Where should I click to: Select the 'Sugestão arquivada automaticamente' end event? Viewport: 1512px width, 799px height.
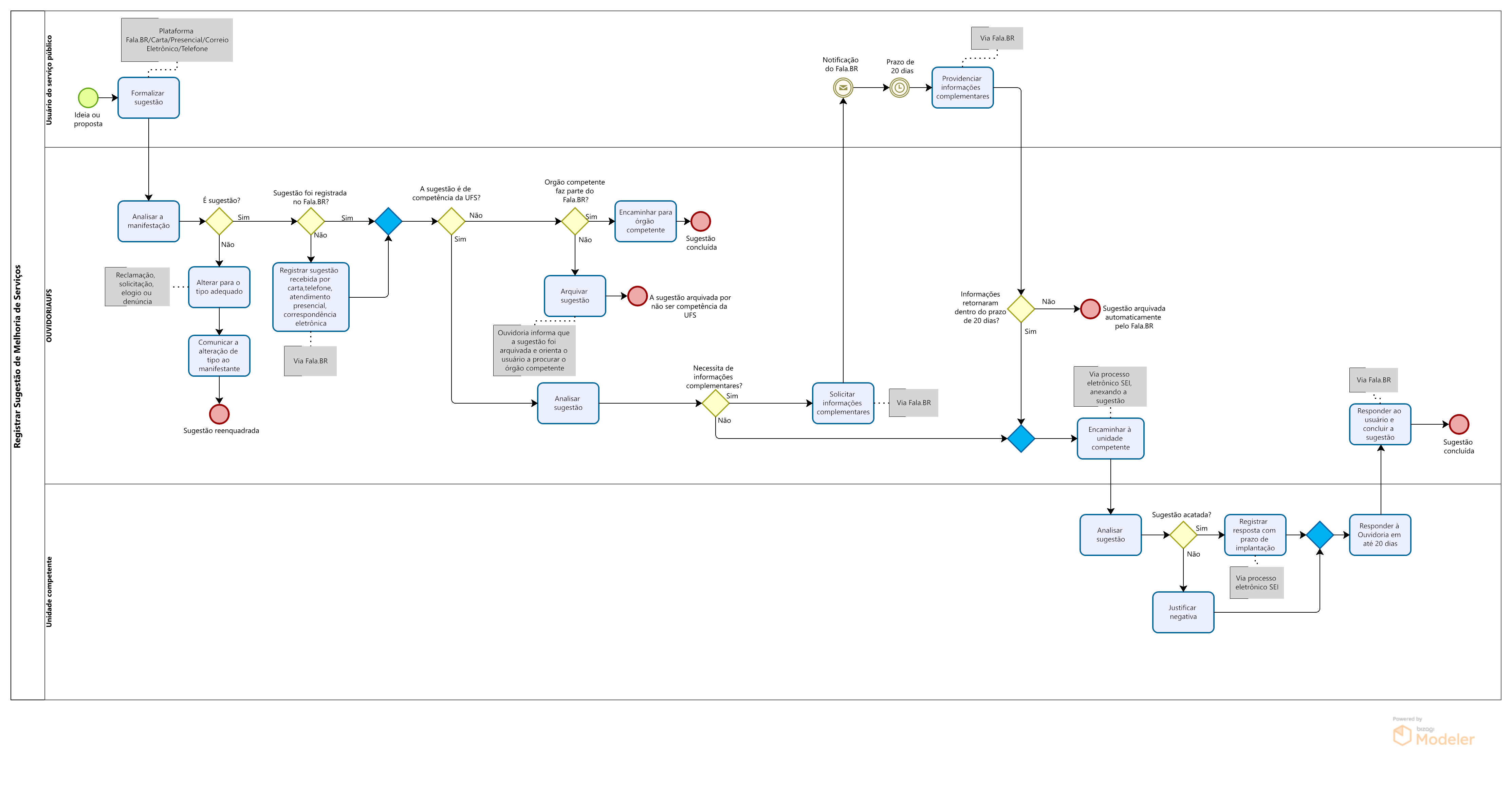(1090, 309)
